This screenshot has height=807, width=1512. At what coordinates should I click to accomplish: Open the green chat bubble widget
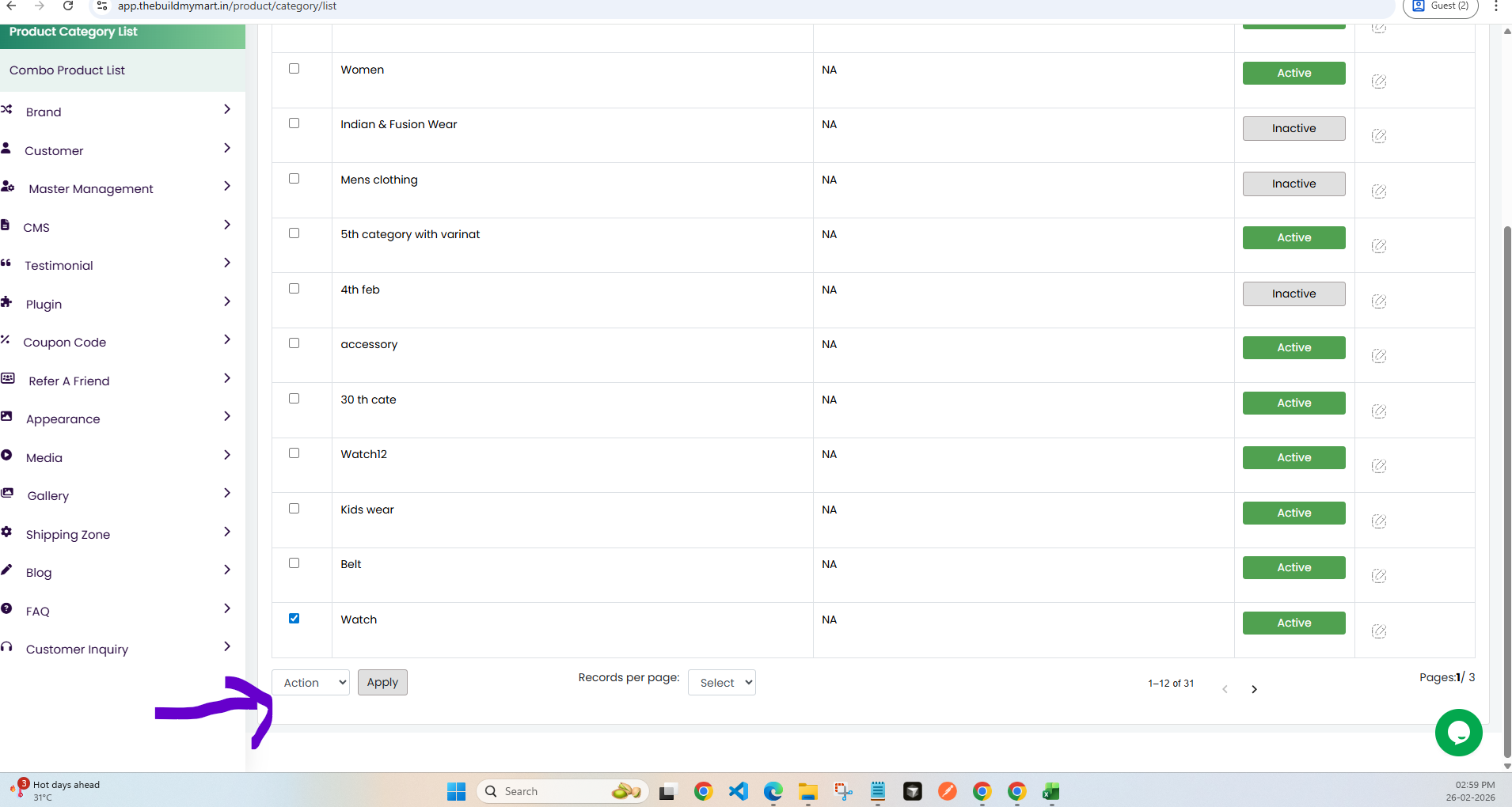(1458, 733)
